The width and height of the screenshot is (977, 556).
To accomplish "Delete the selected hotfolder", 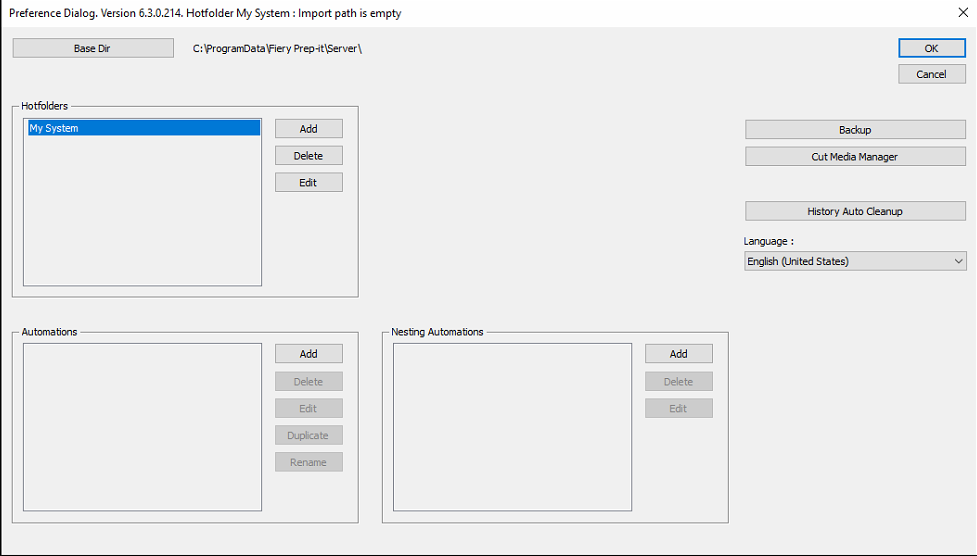I will 308,156.
